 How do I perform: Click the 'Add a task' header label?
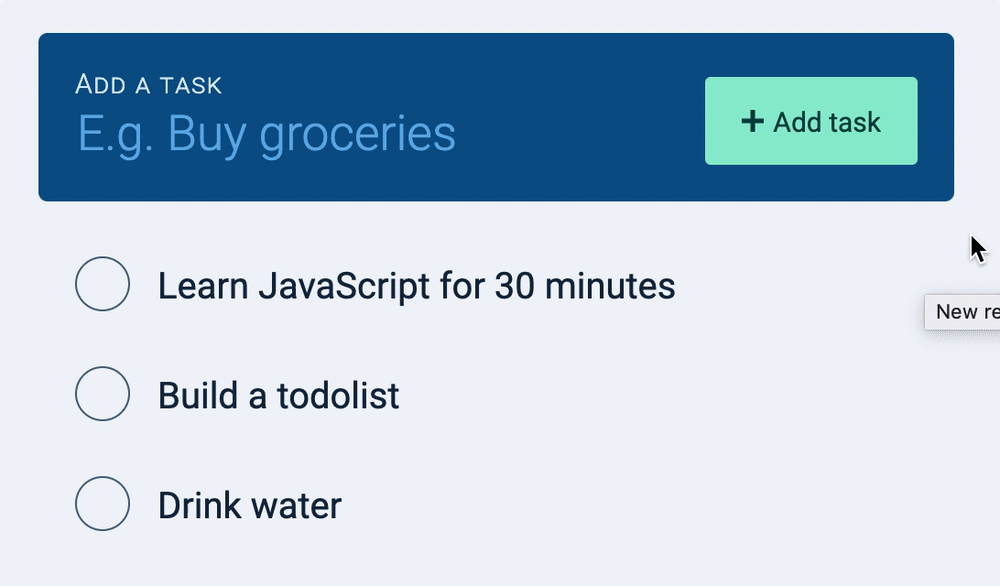(x=147, y=85)
